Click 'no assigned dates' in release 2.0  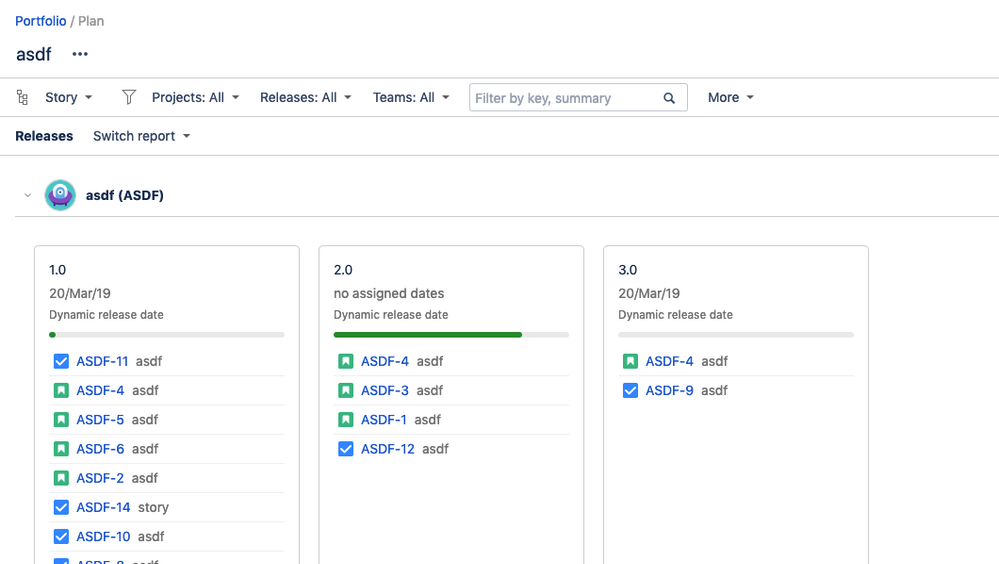pyautogui.click(x=389, y=294)
